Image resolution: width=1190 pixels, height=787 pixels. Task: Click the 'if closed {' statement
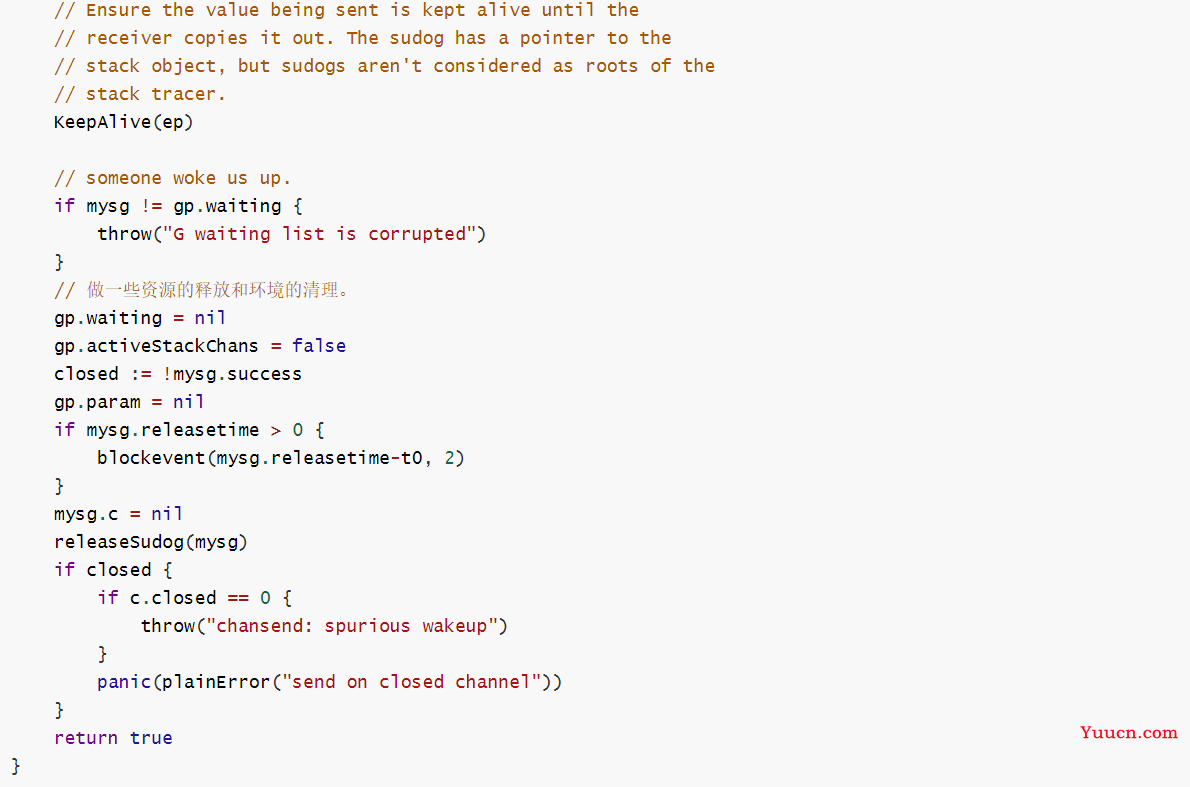pos(113,570)
